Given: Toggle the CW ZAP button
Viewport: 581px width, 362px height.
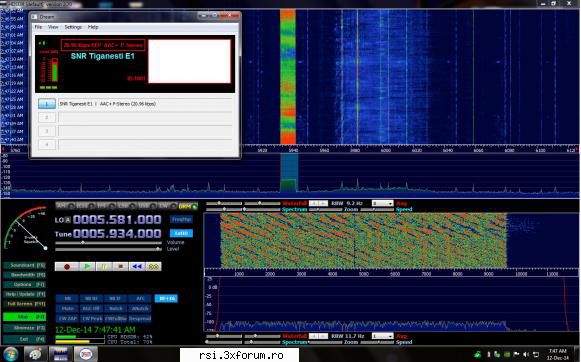Looking at the screenshot, I should tap(67, 318).
